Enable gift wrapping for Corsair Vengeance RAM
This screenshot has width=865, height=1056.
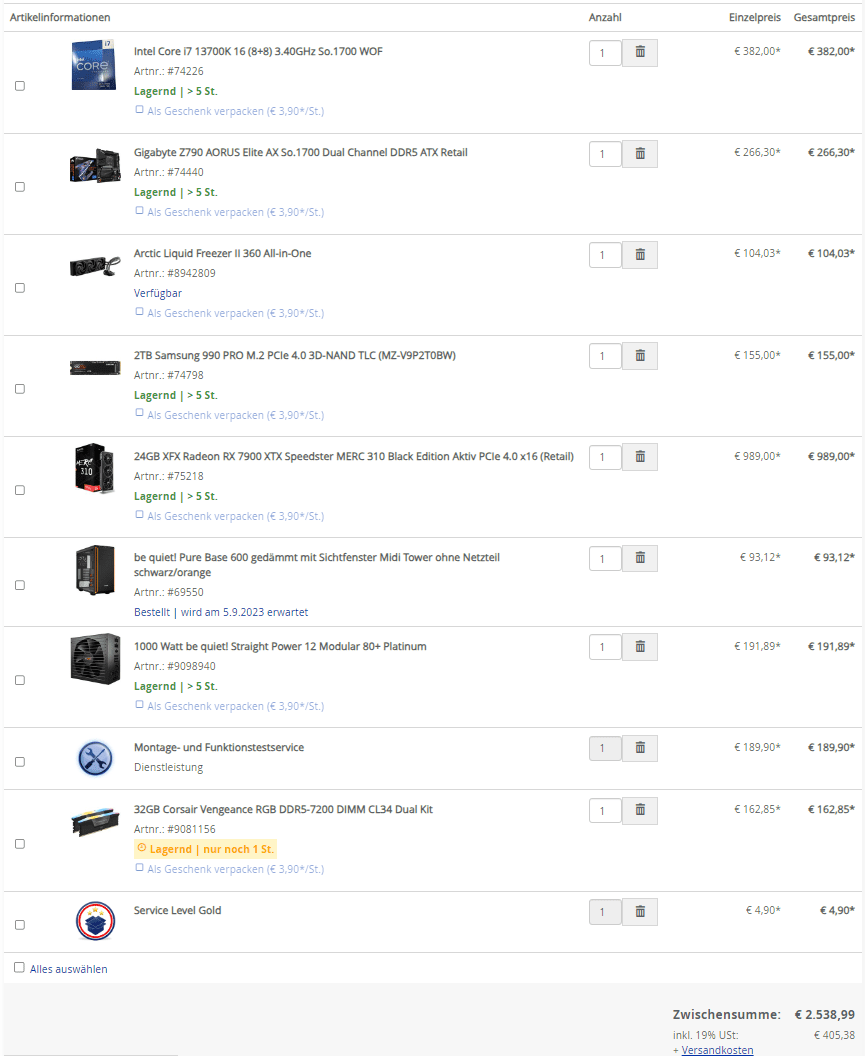(139, 867)
